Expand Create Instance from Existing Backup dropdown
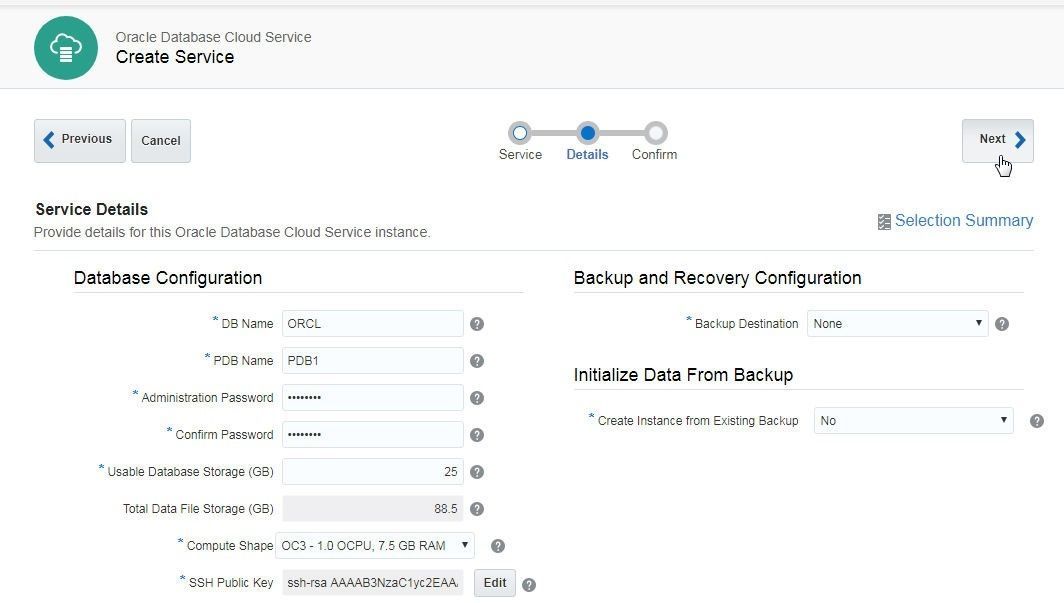Image resolution: width=1064 pixels, height=603 pixels. coord(913,421)
